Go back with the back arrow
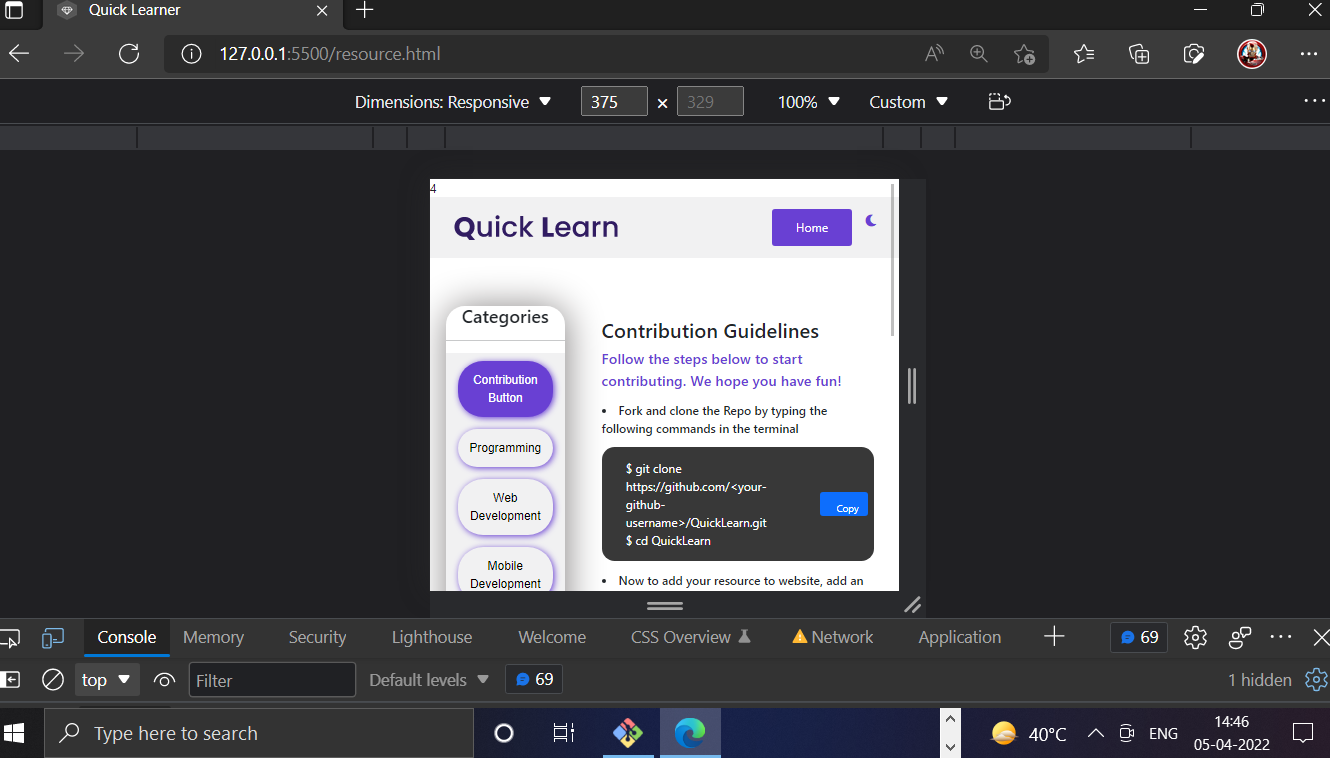1330x758 pixels. pyautogui.click(x=19, y=54)
